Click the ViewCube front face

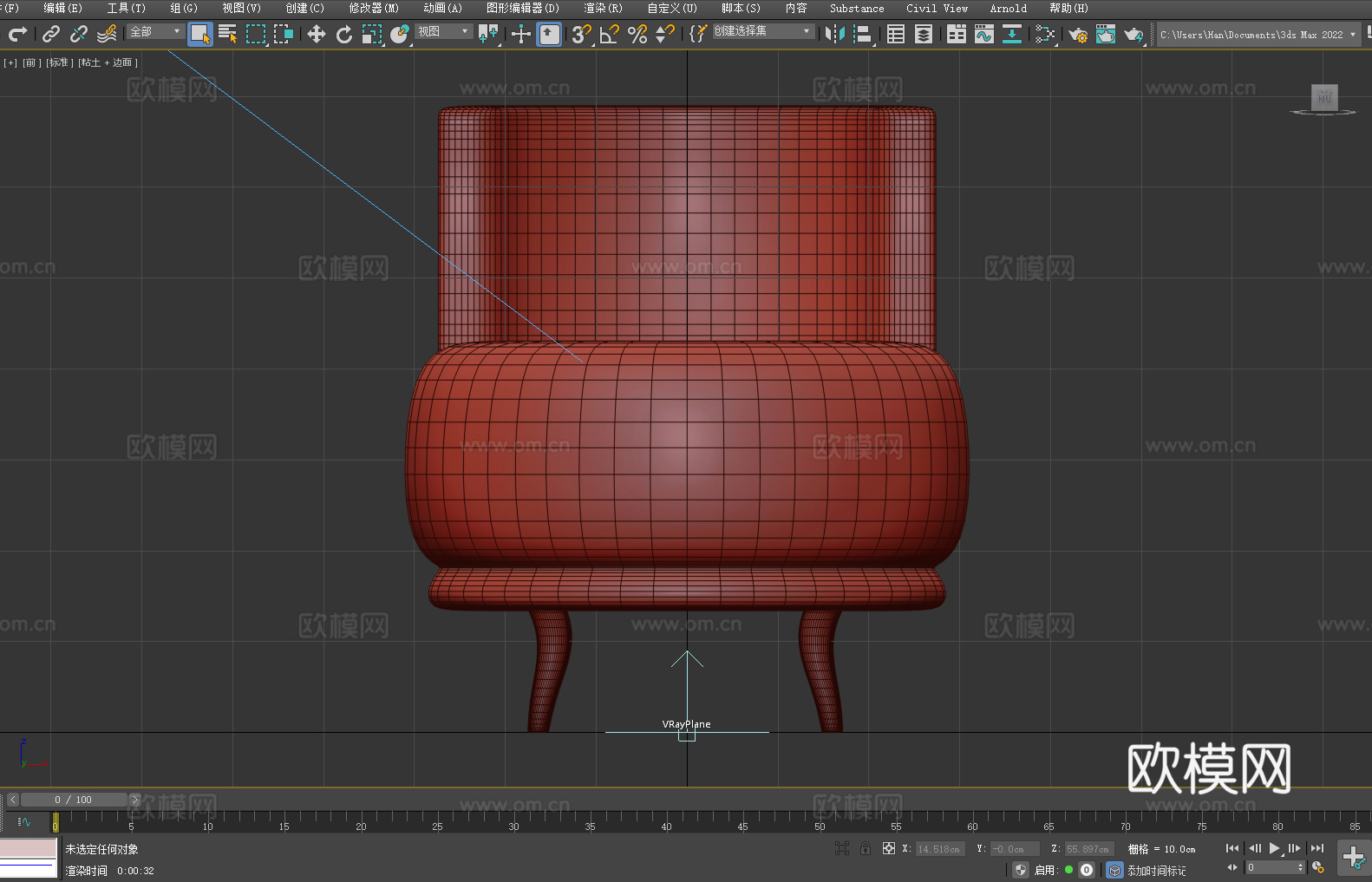click(1324, 97)
